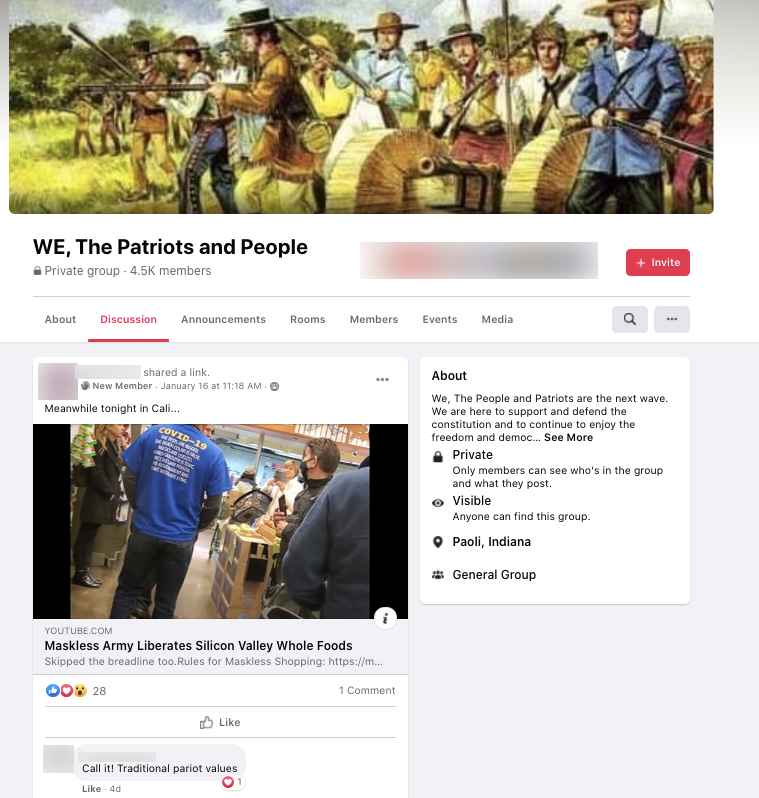The image size is (759, 798).
Task: Expand the About description with See More
Action: point(569,438)
